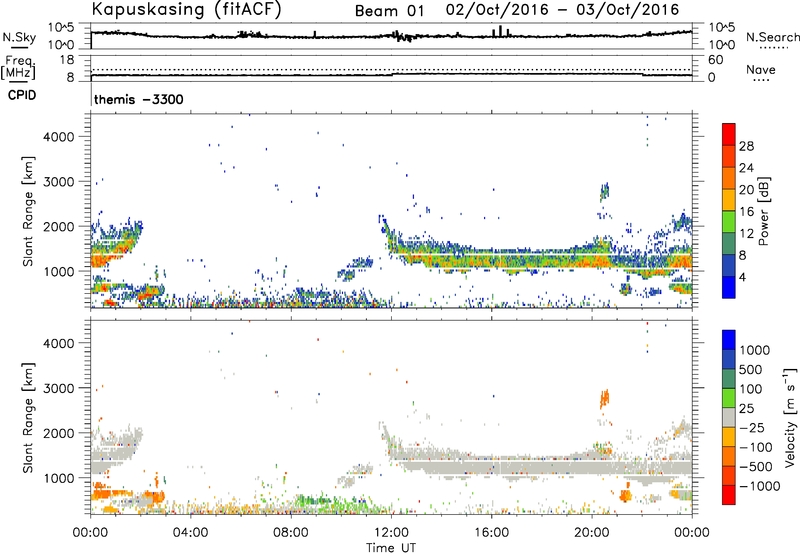Click the noise spike near 16:20 in the N.Sky plot
Image resolution: width=800 pixels, height=554 pixels.
501,31
